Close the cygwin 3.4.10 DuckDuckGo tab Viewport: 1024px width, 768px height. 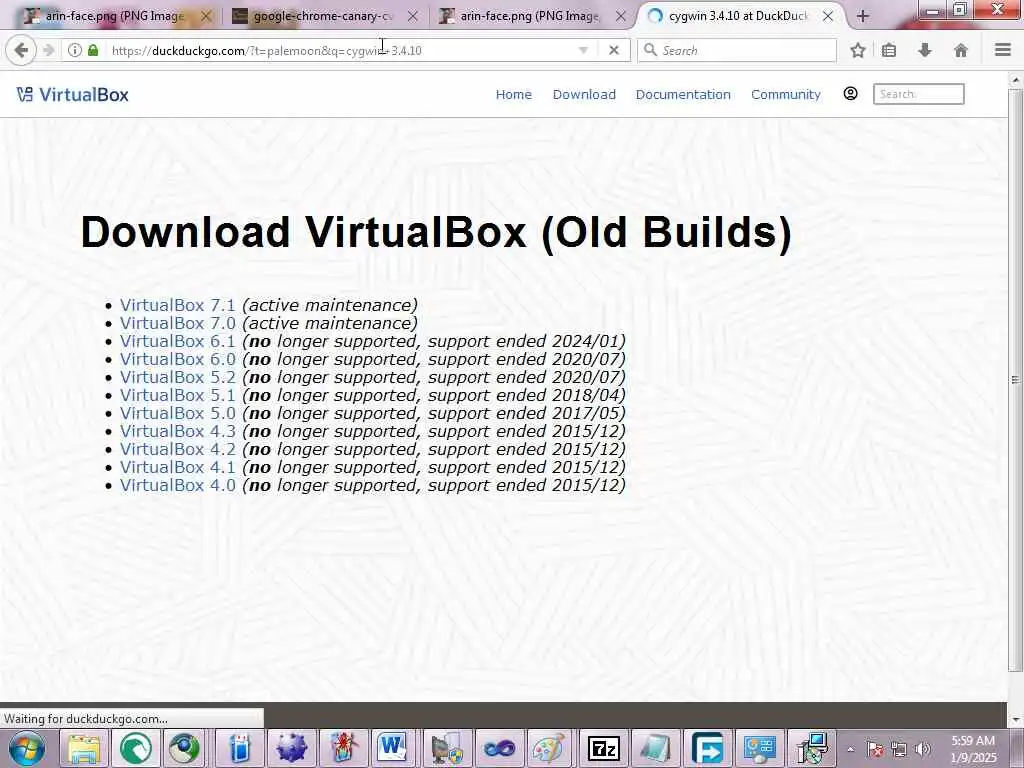point(827,16)
